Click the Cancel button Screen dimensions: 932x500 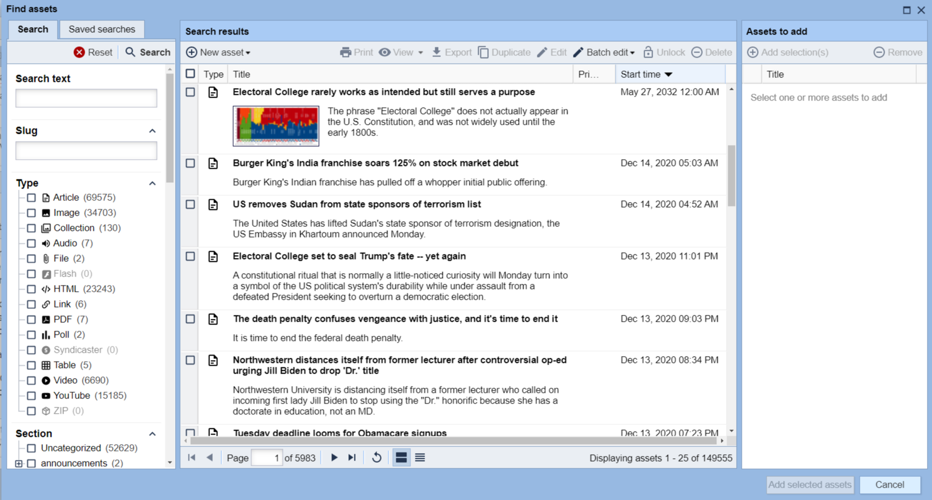tap(889, 485)
